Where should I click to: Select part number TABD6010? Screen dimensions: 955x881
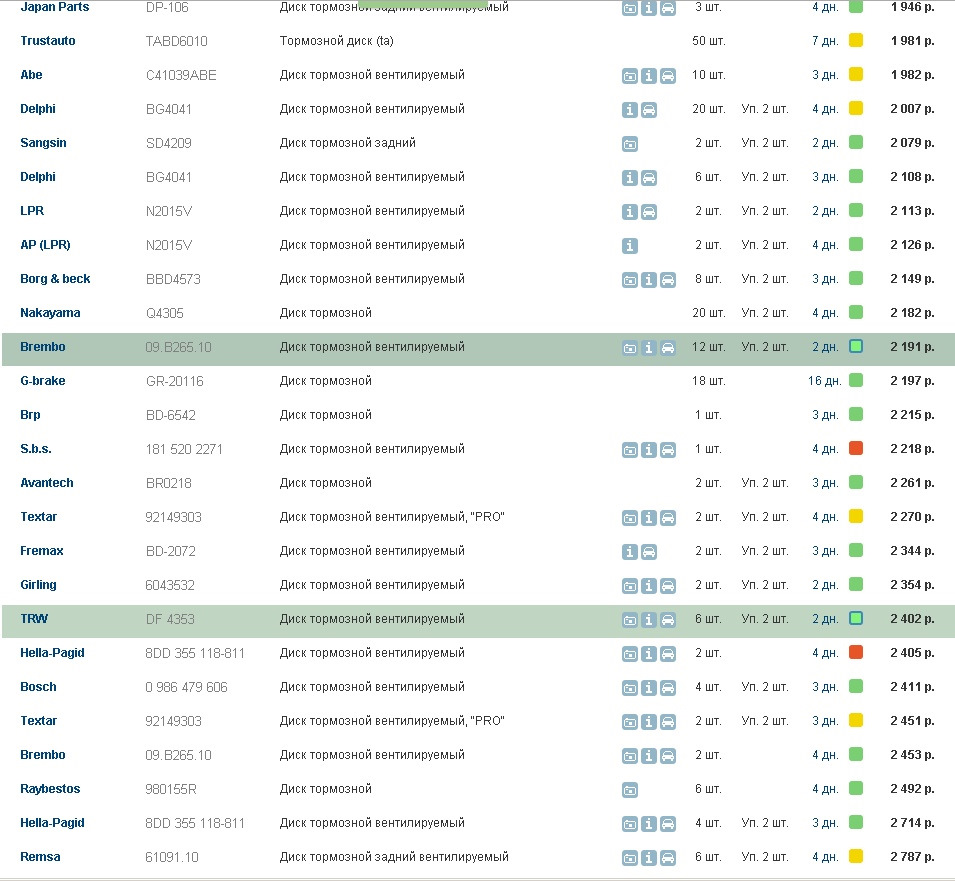coord(177,41)
